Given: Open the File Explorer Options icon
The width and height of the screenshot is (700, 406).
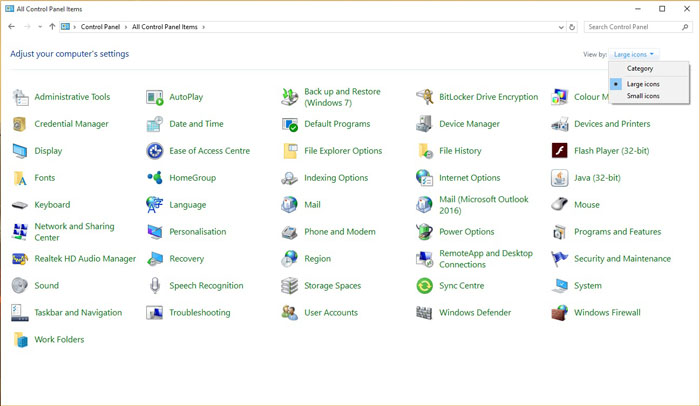Looking at the screenshot, I should (x=290, y=151).
